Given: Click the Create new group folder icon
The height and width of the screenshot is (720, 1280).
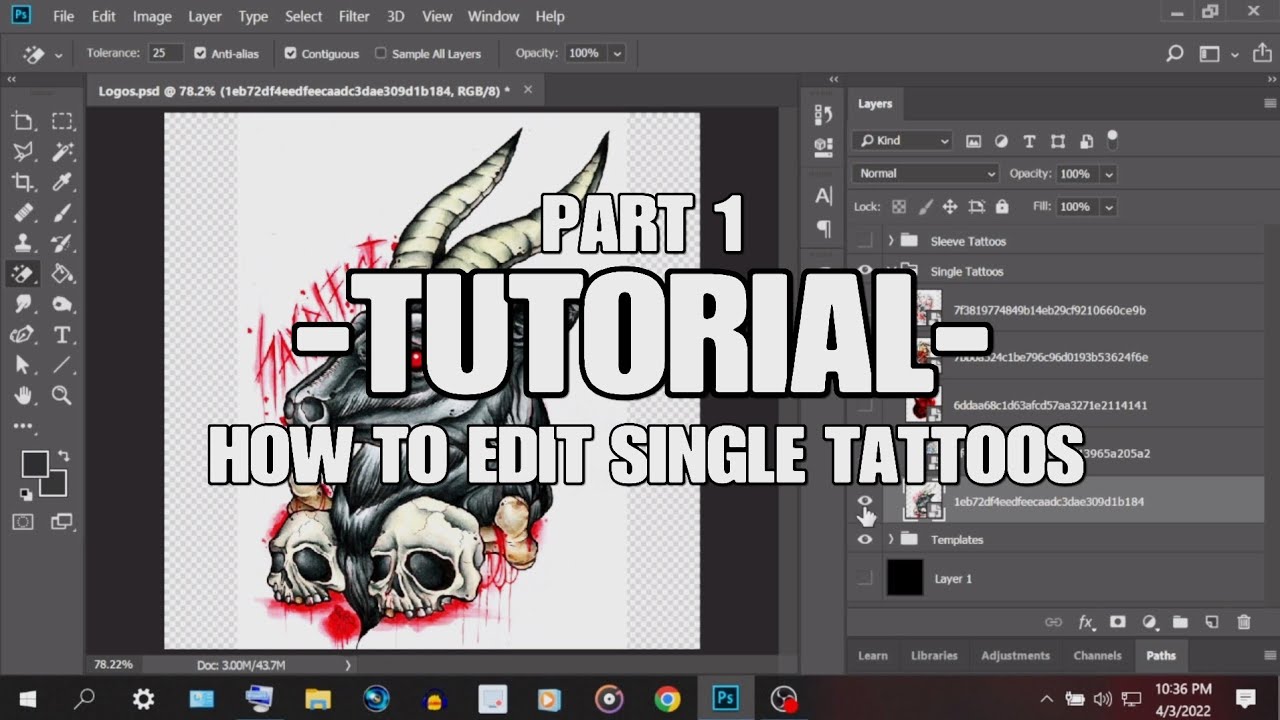Looking at the screenshot, I should 1180,622.
